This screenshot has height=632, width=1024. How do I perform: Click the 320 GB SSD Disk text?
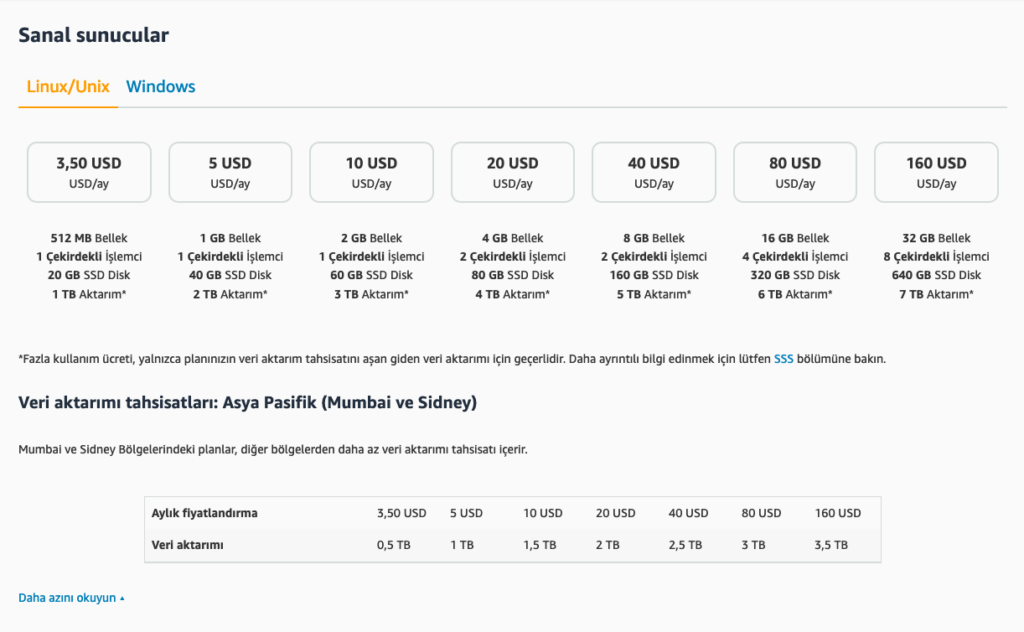click(x=795, y=276)
